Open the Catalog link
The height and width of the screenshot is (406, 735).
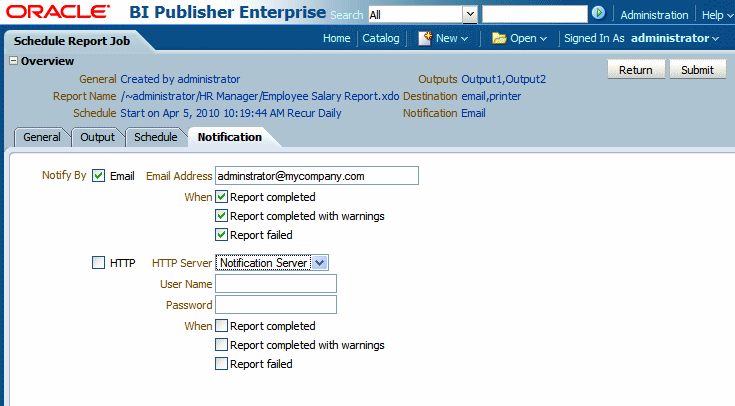click(x=381, y=38)
